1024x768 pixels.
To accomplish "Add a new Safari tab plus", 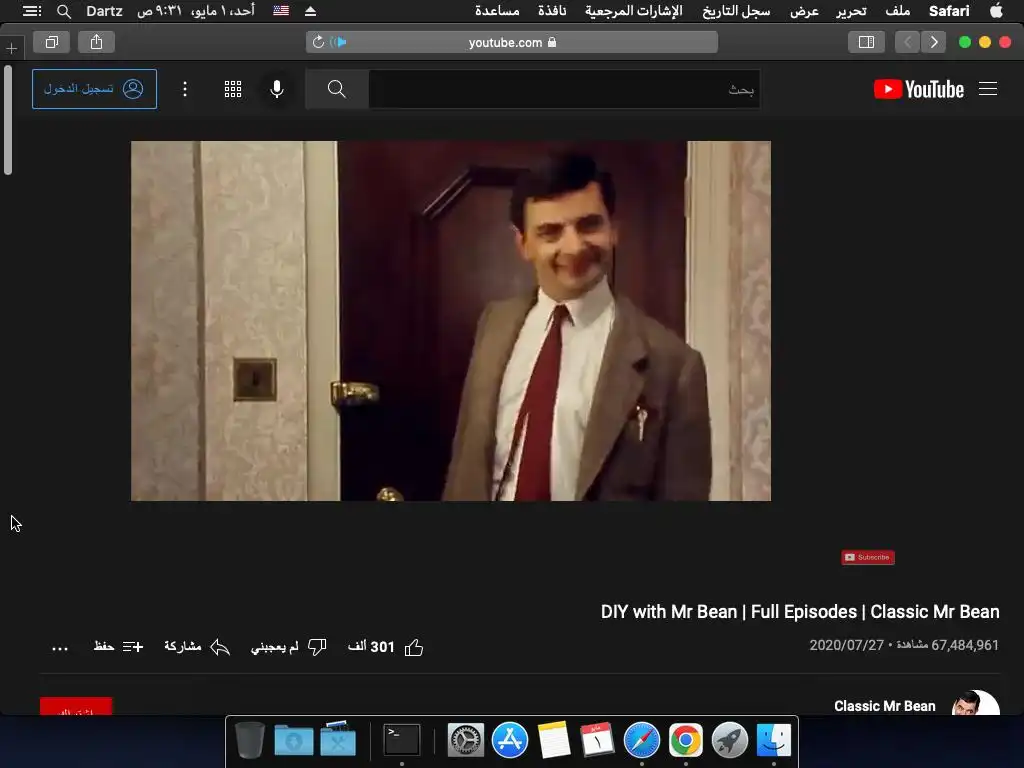I will tap(12, 48).
